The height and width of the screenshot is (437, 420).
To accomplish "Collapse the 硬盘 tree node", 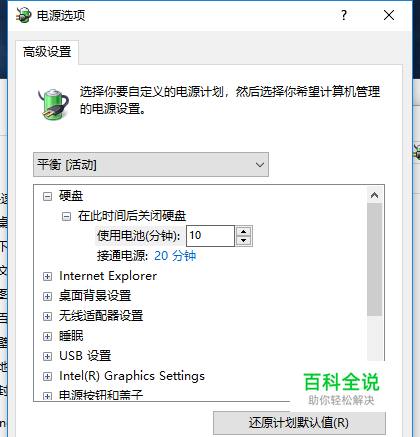I will 47,196.
